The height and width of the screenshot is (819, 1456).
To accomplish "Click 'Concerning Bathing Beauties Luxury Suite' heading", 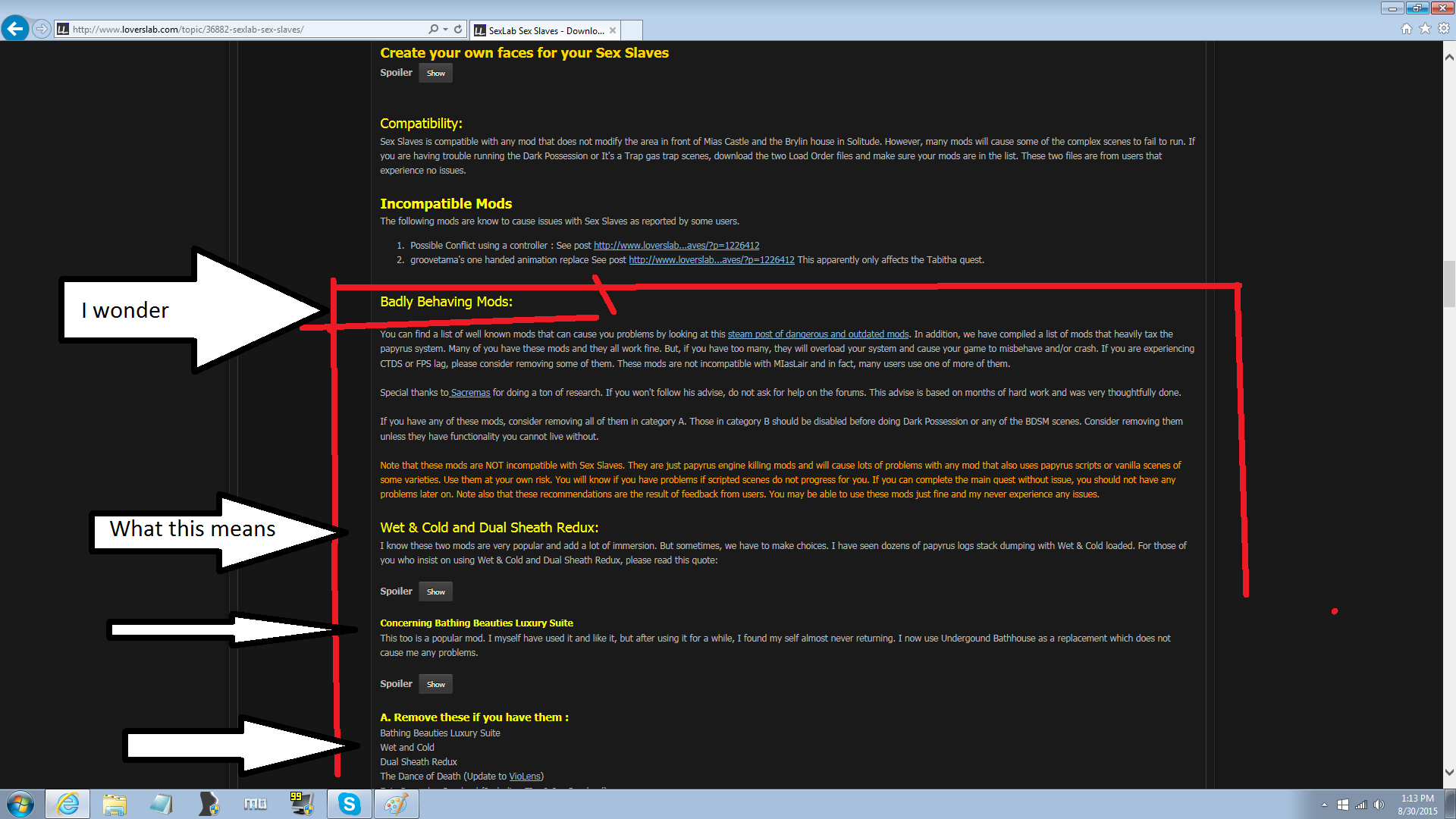I will point(476,623).
